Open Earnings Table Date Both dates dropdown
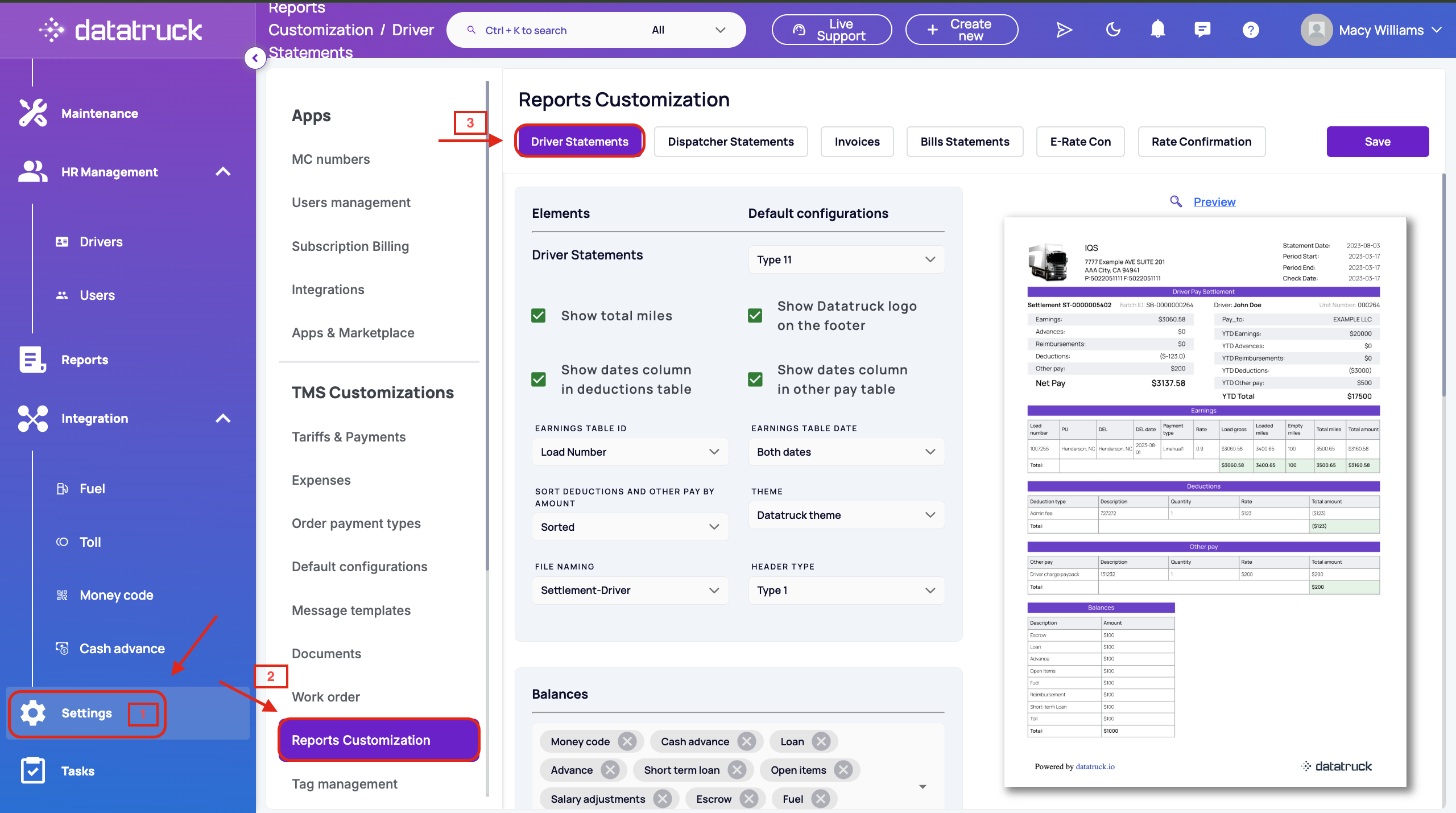The height and width of the screenshot is (813, 1456). pos(846,452)
